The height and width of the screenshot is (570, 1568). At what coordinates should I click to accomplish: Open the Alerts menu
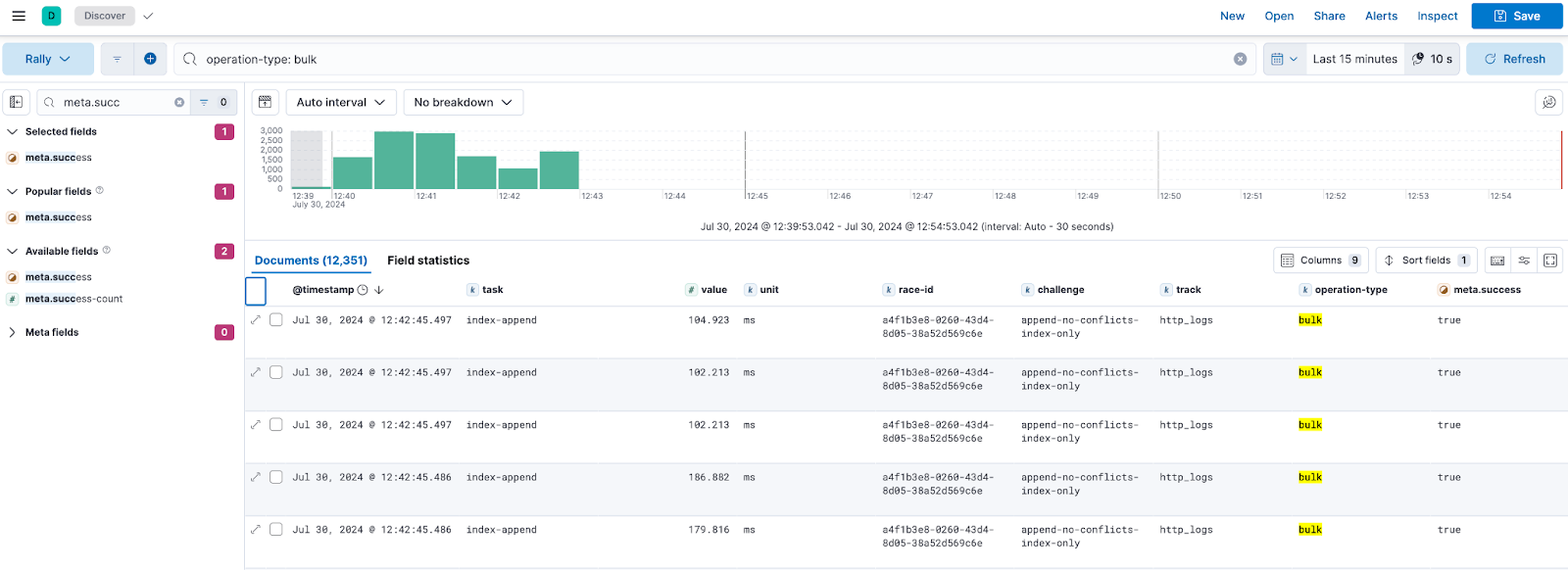1381,16
